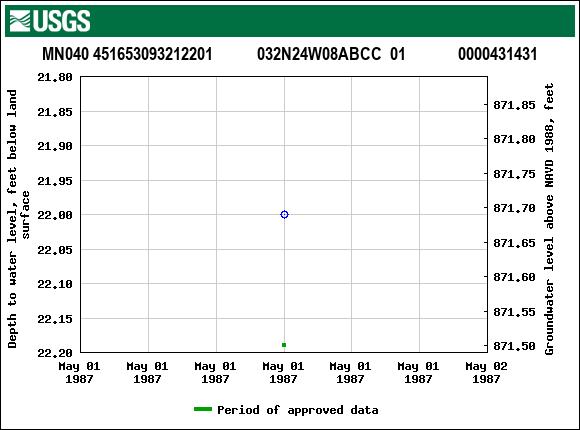Click the right axis value '871.80'

point(514,139)
